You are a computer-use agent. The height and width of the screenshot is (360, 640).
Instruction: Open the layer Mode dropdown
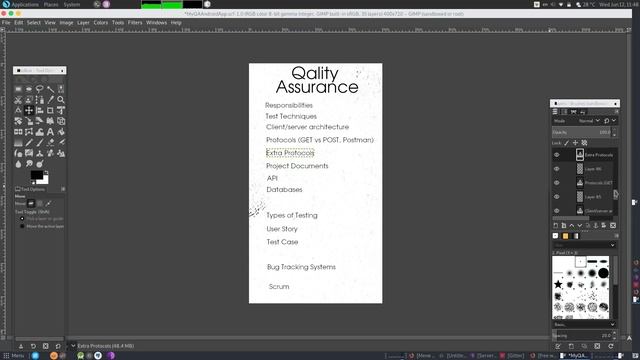click(x=589, y=121)
